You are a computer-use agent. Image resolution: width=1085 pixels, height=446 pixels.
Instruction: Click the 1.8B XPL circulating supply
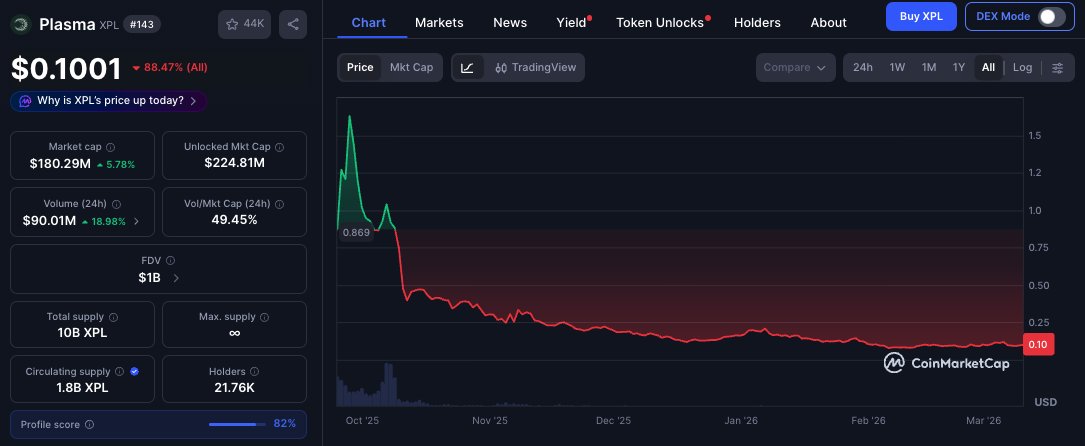pyautogui.click(x=82, y=387)
